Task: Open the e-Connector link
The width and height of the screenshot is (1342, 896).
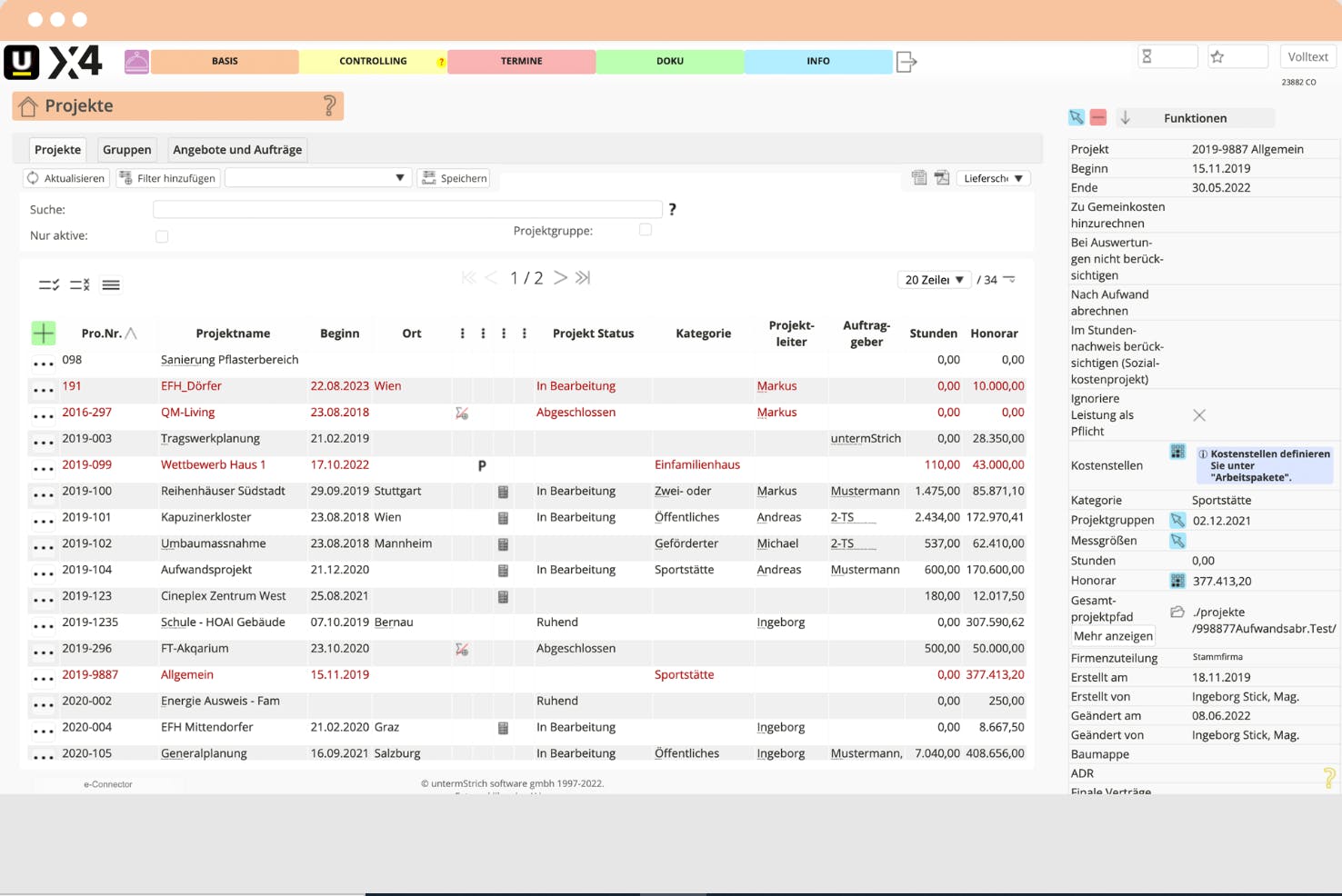Action: pos(108,784)
